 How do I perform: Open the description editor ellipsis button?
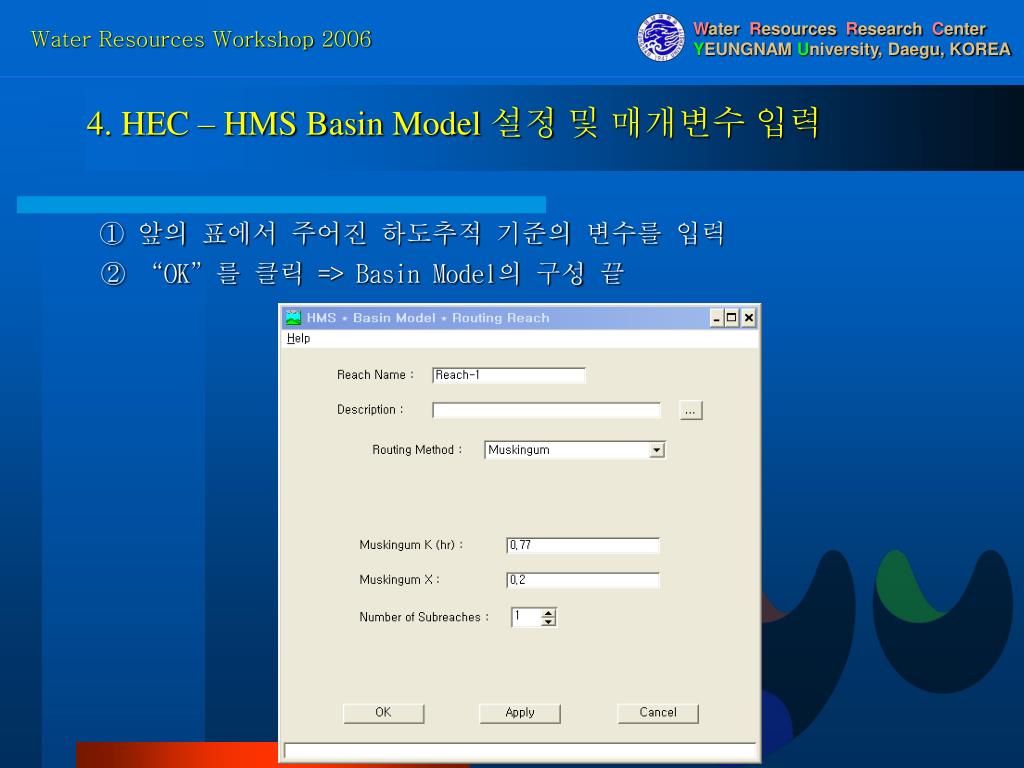[691, 410]
